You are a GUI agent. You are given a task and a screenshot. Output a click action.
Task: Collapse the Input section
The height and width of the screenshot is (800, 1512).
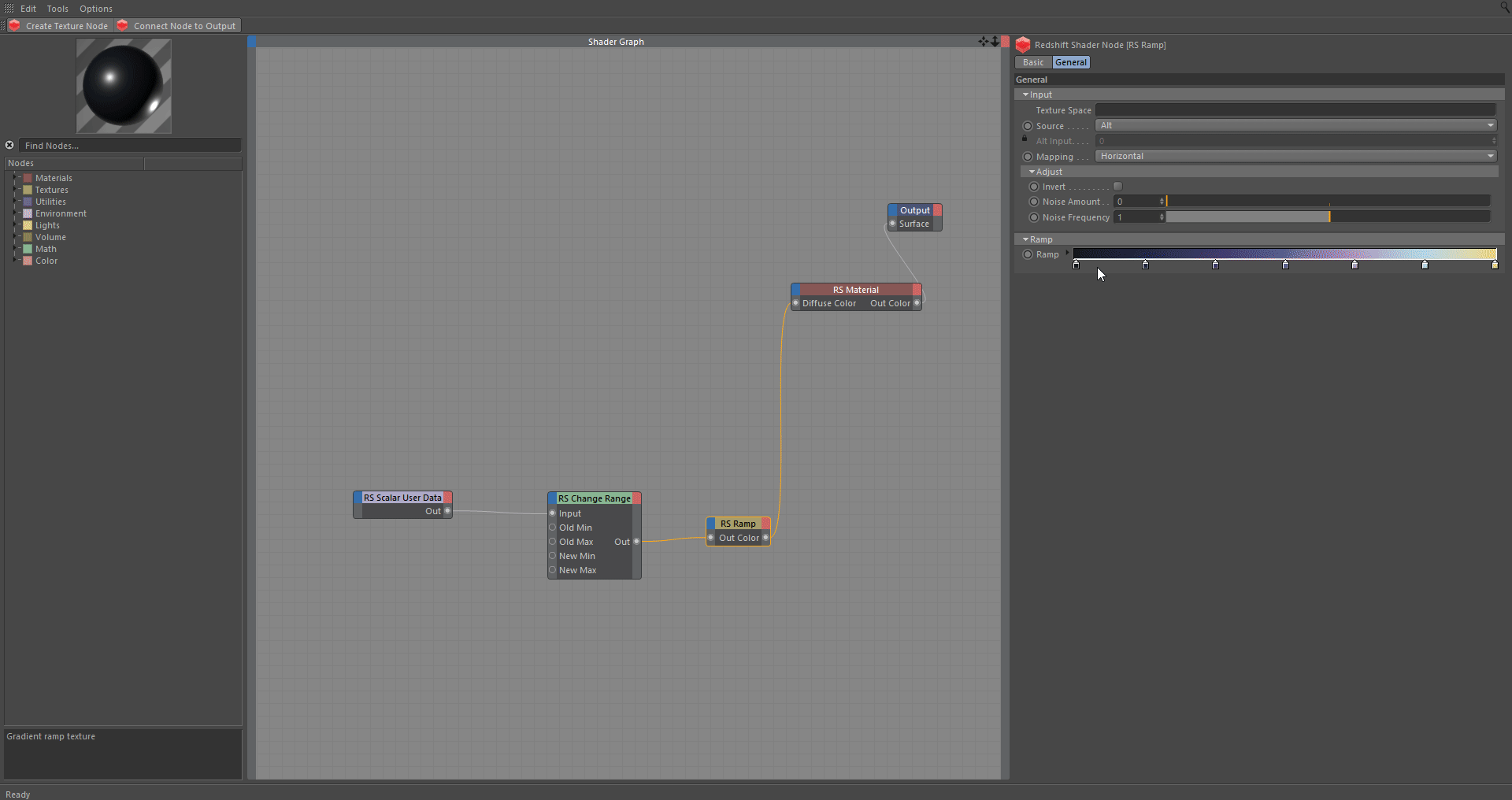pyautogui.click(x=1025, y=94)
